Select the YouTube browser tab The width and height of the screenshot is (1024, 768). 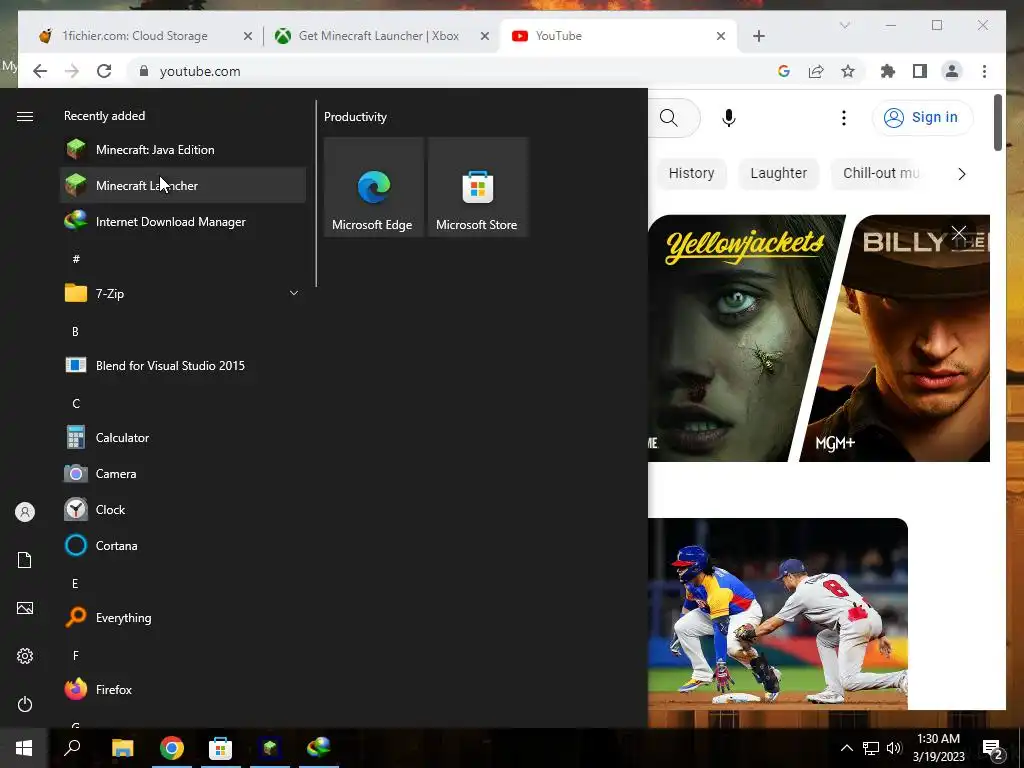(x=618, y=36)
